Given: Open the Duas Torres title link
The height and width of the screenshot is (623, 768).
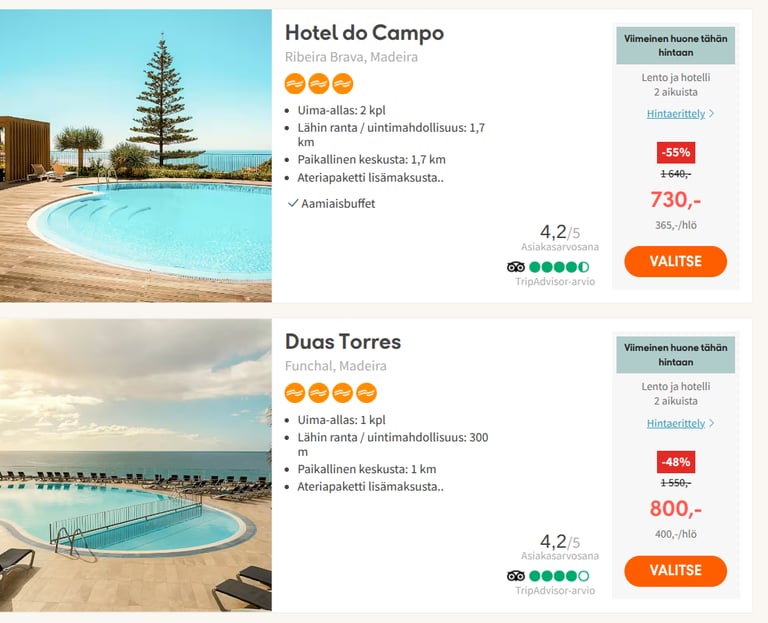Looking at the screenshot, I should 343,342.
